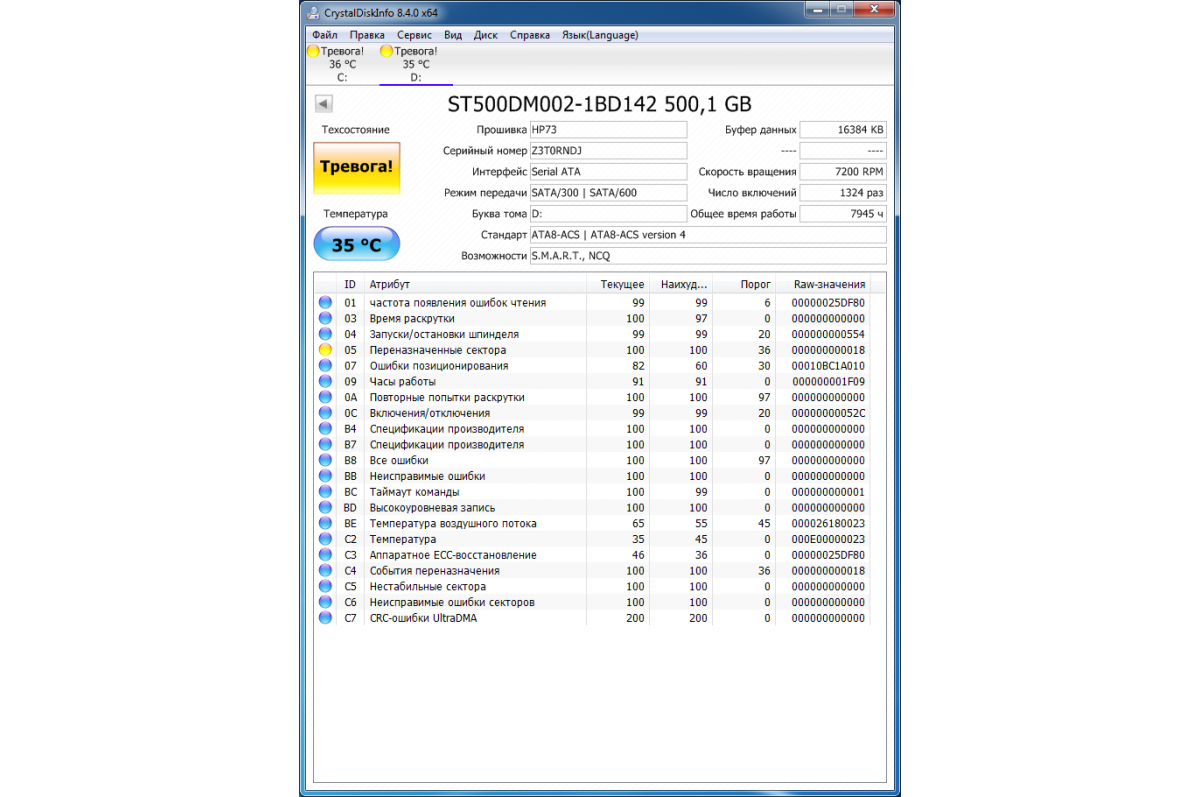Click blue status icon of attribute 07
The height and width of the screenshot is (797, 1200).
325,366
